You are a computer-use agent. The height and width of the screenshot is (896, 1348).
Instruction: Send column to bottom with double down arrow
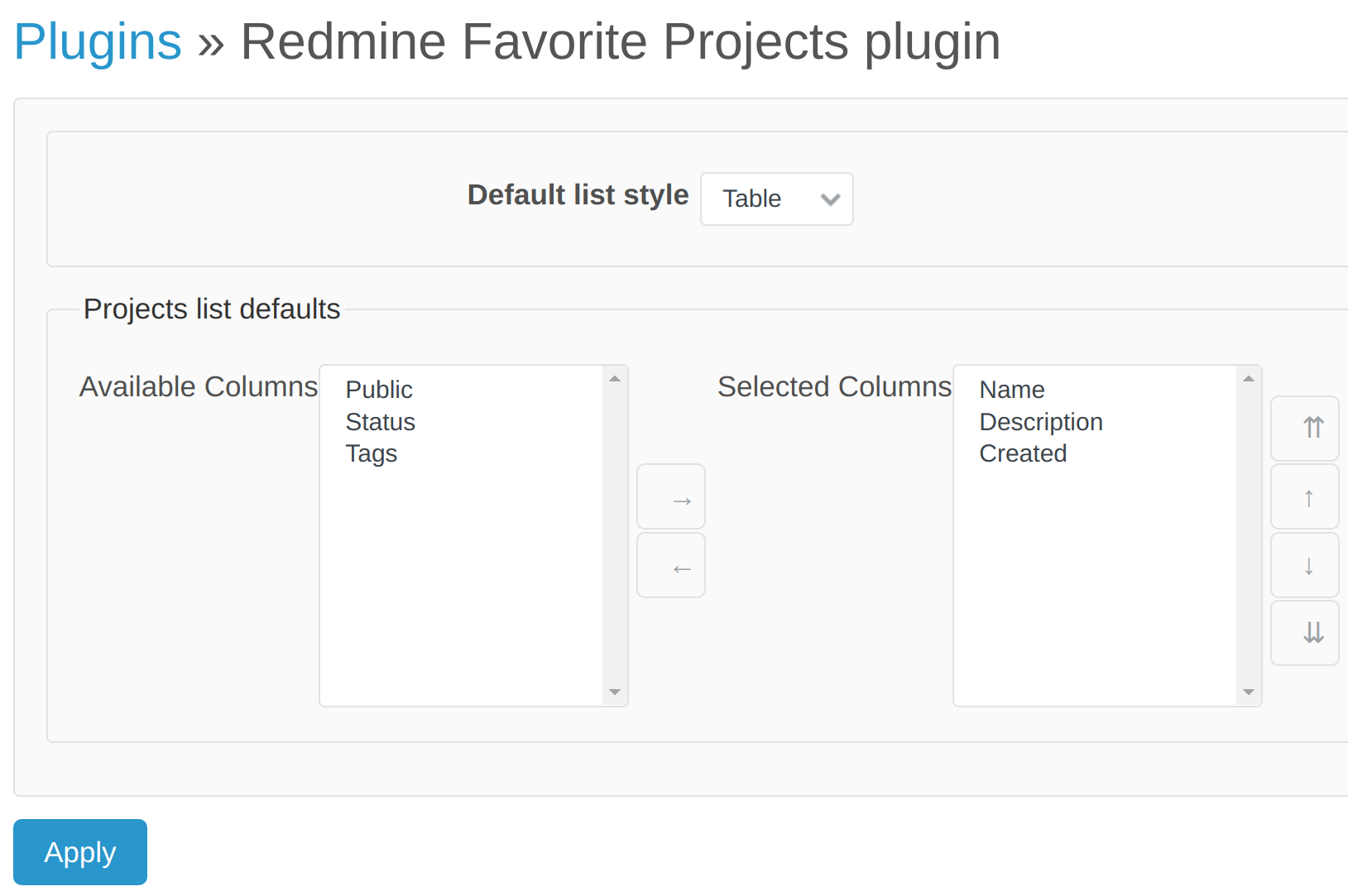point(1304,633)
